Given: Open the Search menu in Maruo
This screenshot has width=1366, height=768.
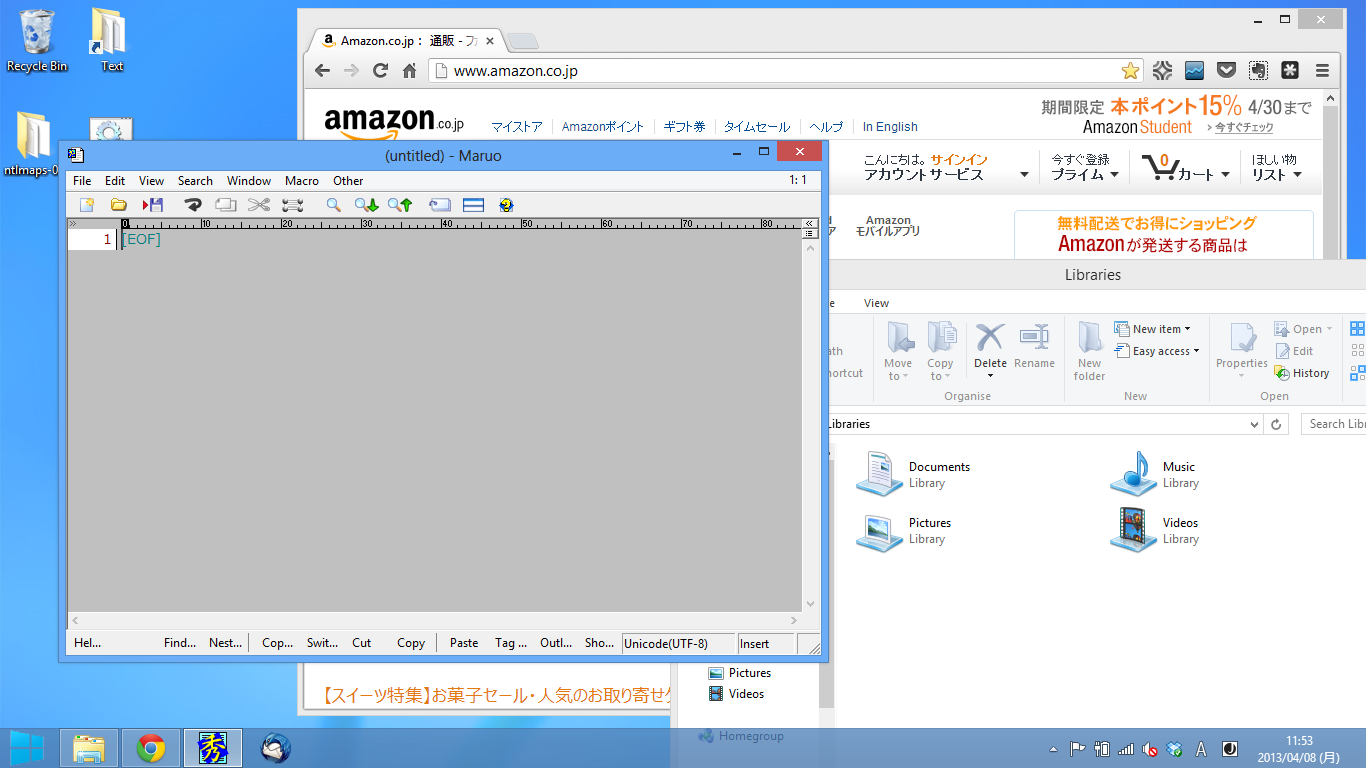Looking at the screenshot, I should click(195, 181).
